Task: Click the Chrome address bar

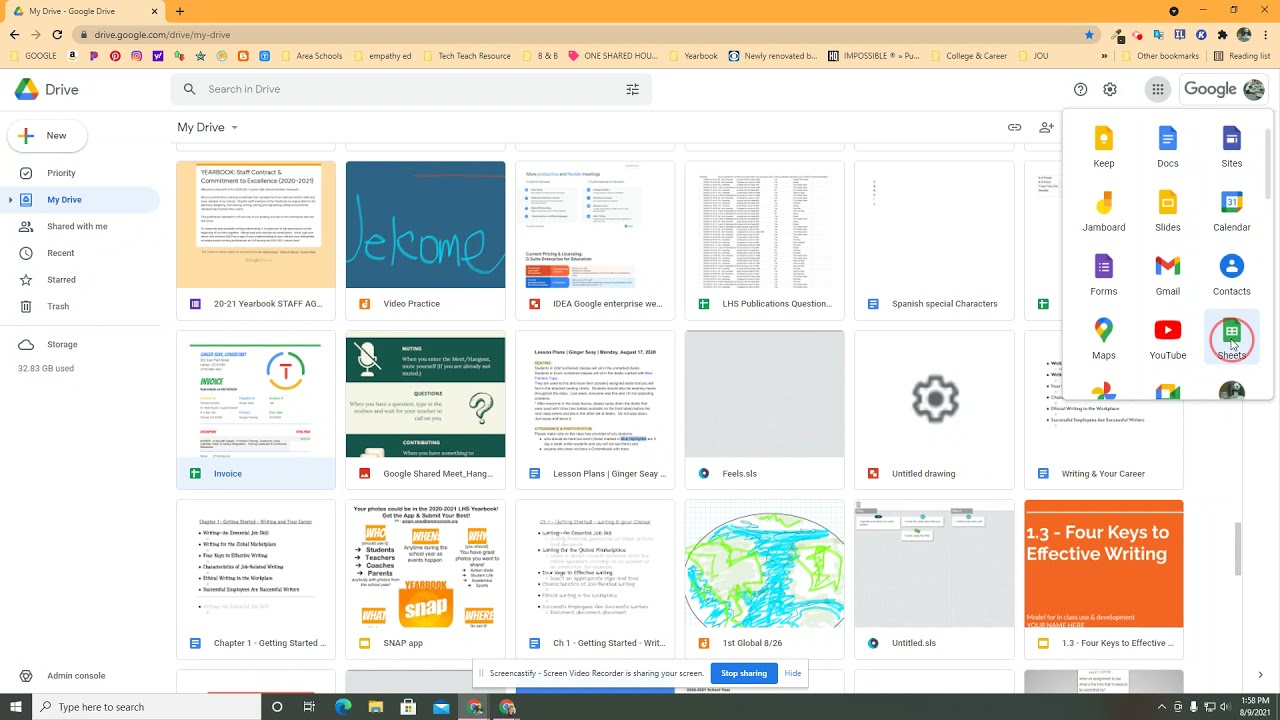Action: coord(580,34)
